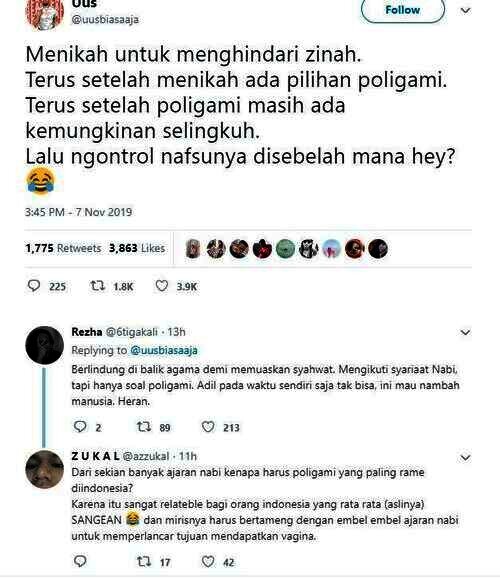Like the main tweet with 3.9K likes
Viewport: 500px width, 578px height.
click(162, 286)
